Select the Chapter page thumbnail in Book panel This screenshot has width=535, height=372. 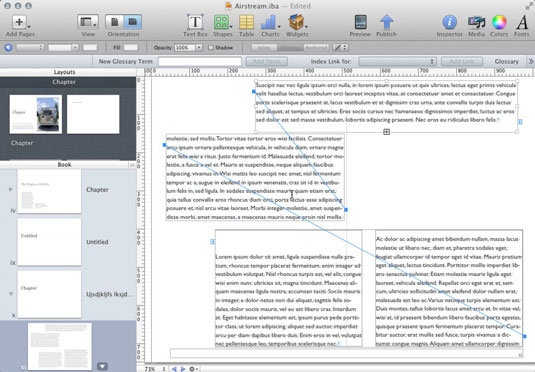pyautogui.click(x=49, y=191)
